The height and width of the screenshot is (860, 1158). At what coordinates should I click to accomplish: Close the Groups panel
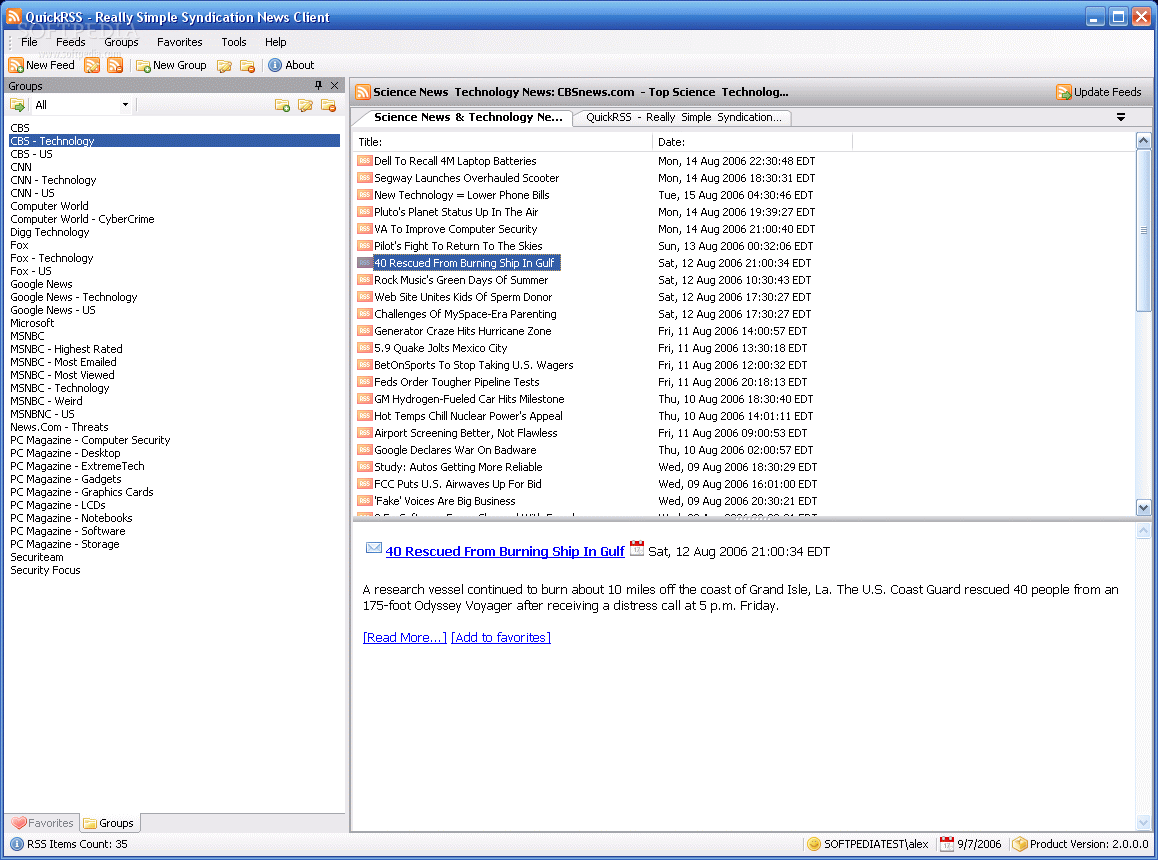(x=335, y=86)
